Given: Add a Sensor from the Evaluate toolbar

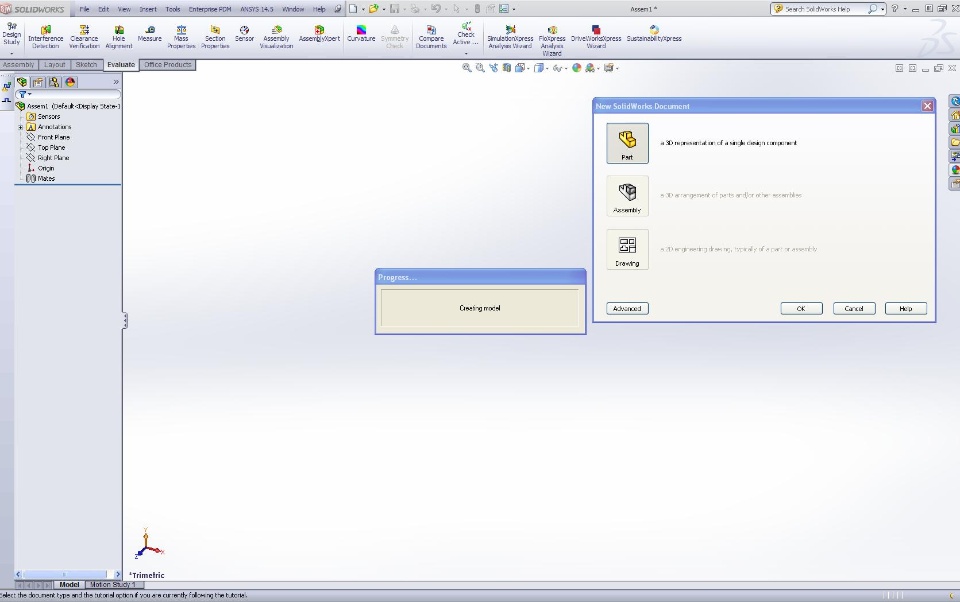Looking at the screenshot, I should pos(244,34).
